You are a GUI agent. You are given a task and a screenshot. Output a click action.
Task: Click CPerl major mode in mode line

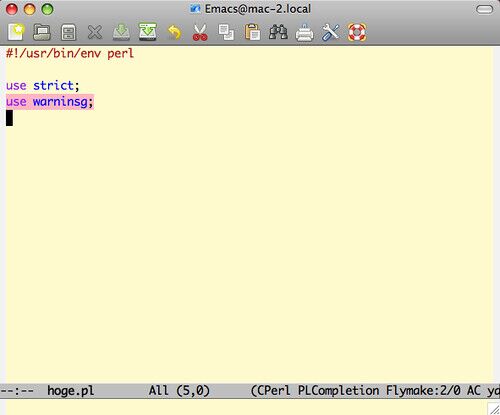(x=273, y=390)
